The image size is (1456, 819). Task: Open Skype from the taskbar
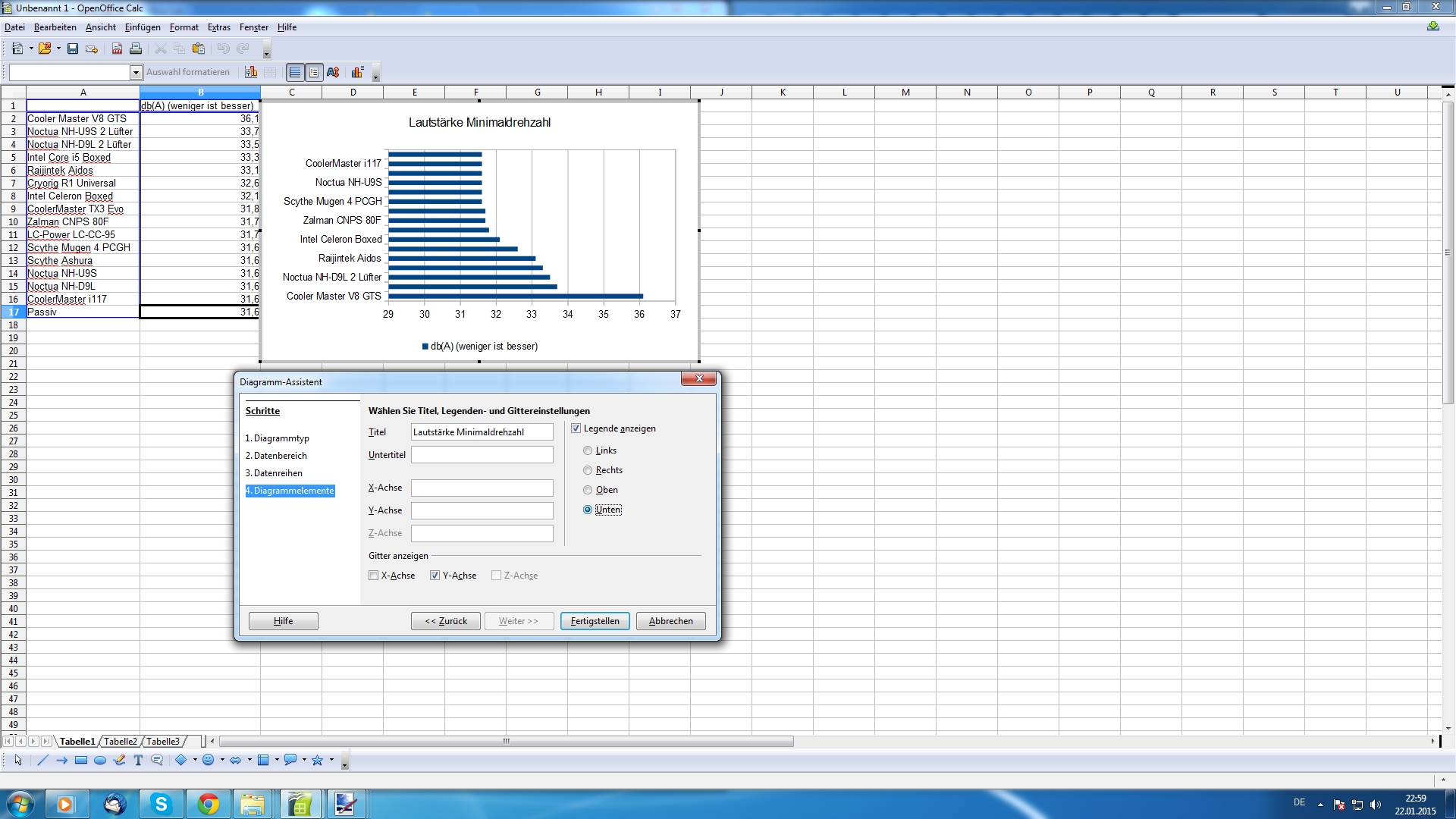coord(162,804)
